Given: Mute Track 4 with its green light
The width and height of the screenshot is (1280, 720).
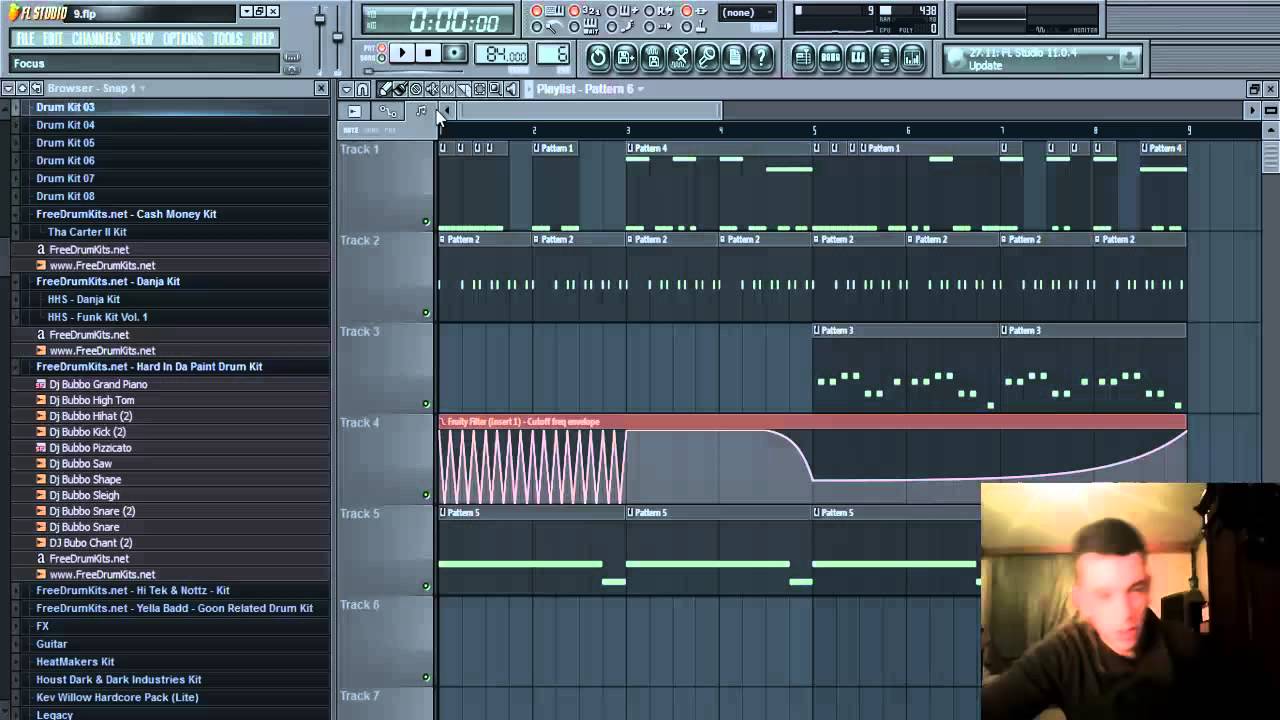Looking at the screenshot, I should coord(426,495).
